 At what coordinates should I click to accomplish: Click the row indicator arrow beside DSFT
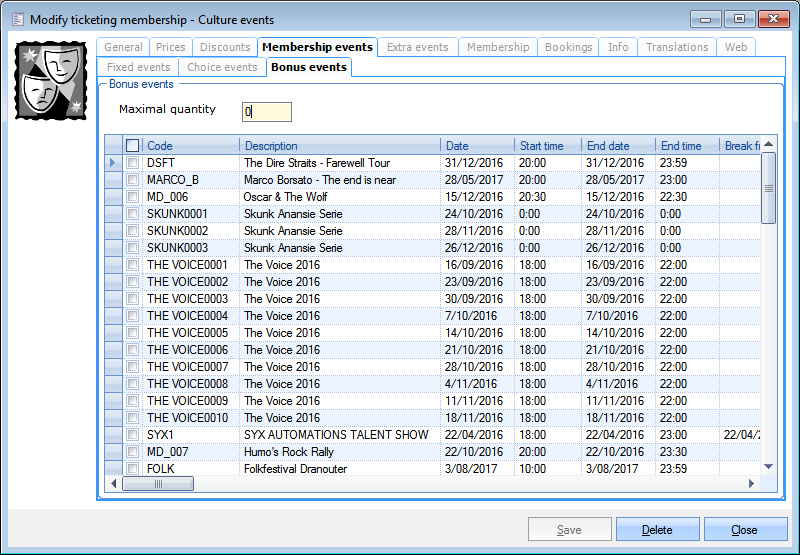(x=113, y=163)
